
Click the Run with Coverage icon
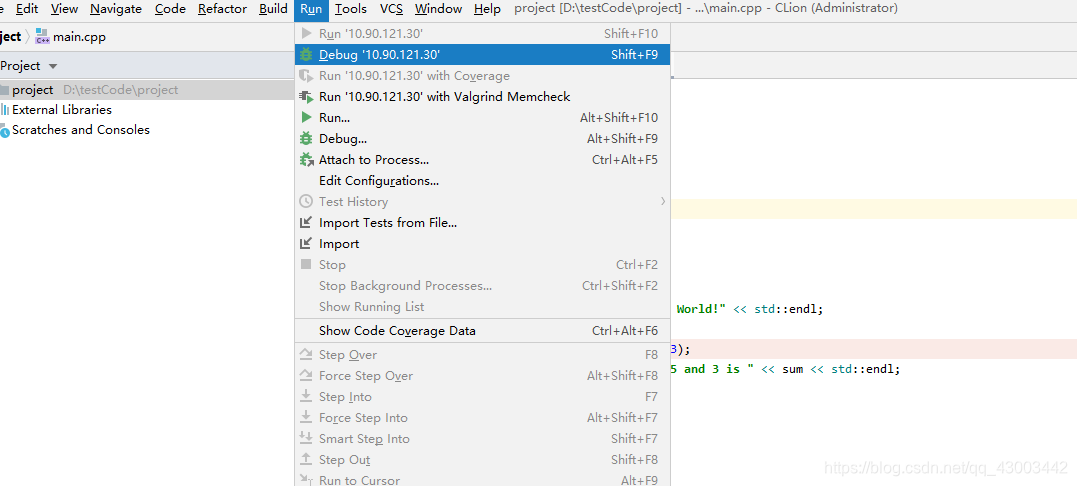tap(306, 76)
